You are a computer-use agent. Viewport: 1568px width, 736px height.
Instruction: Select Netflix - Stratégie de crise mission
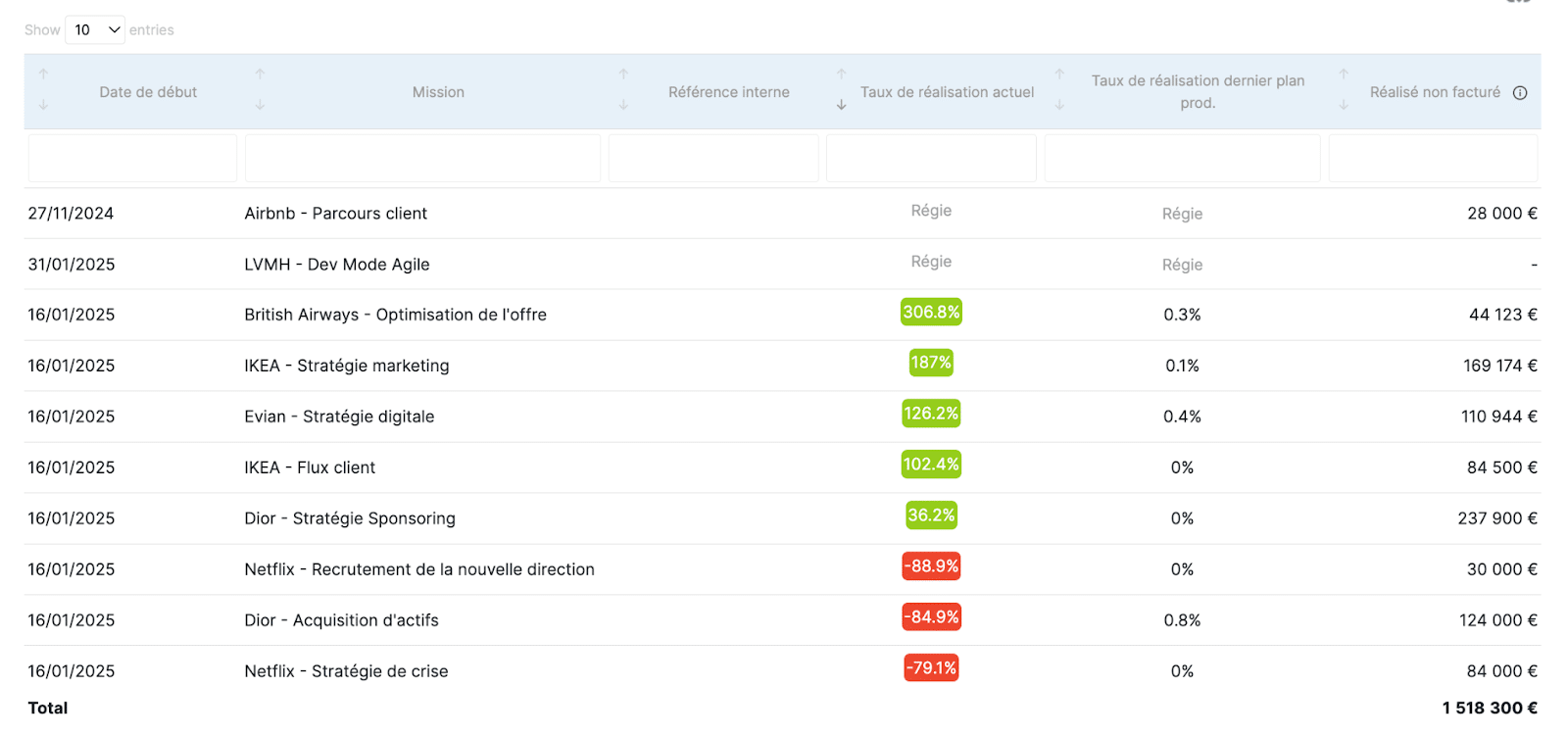[346, 671]
